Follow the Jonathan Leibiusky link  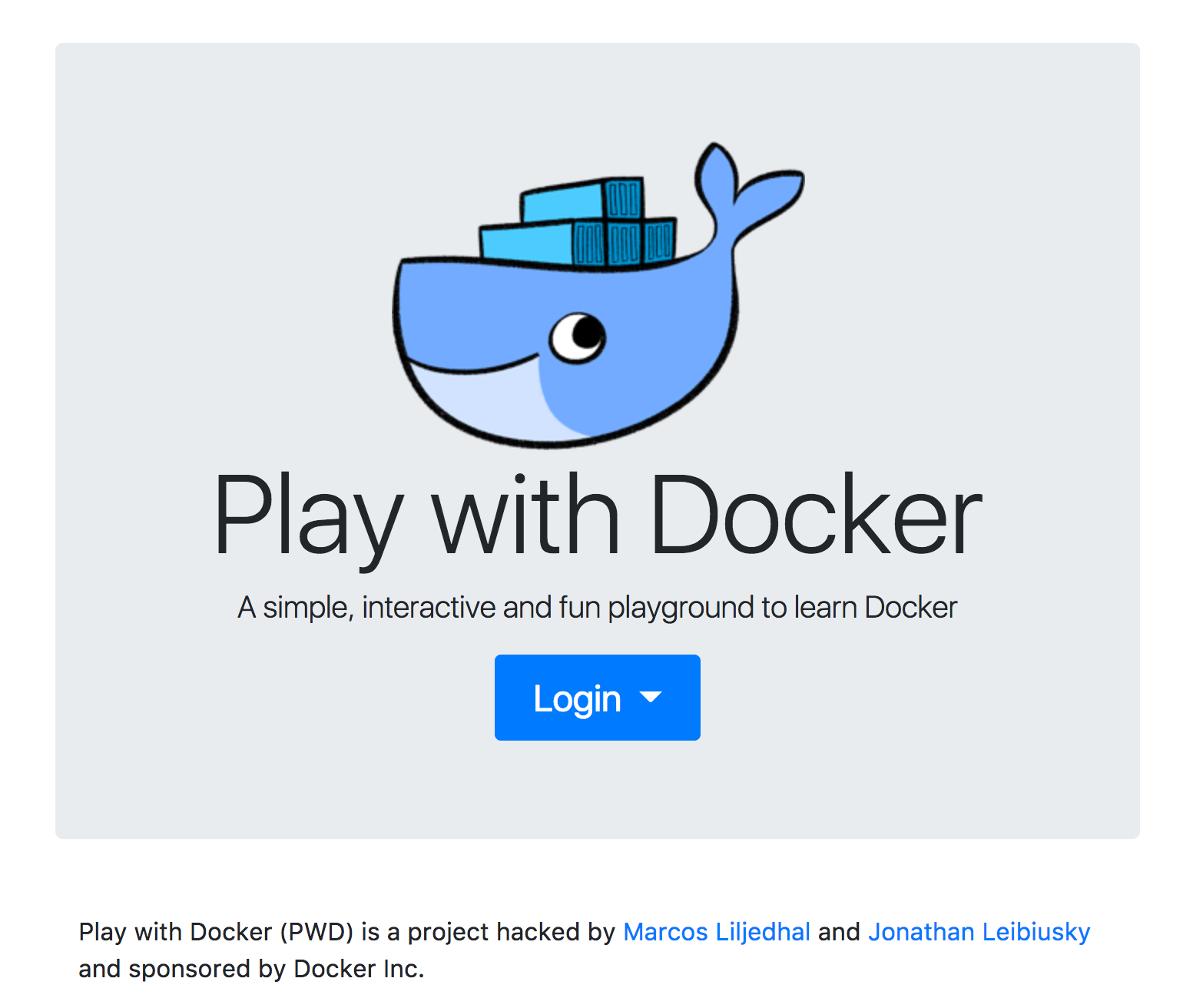point(979,931)
